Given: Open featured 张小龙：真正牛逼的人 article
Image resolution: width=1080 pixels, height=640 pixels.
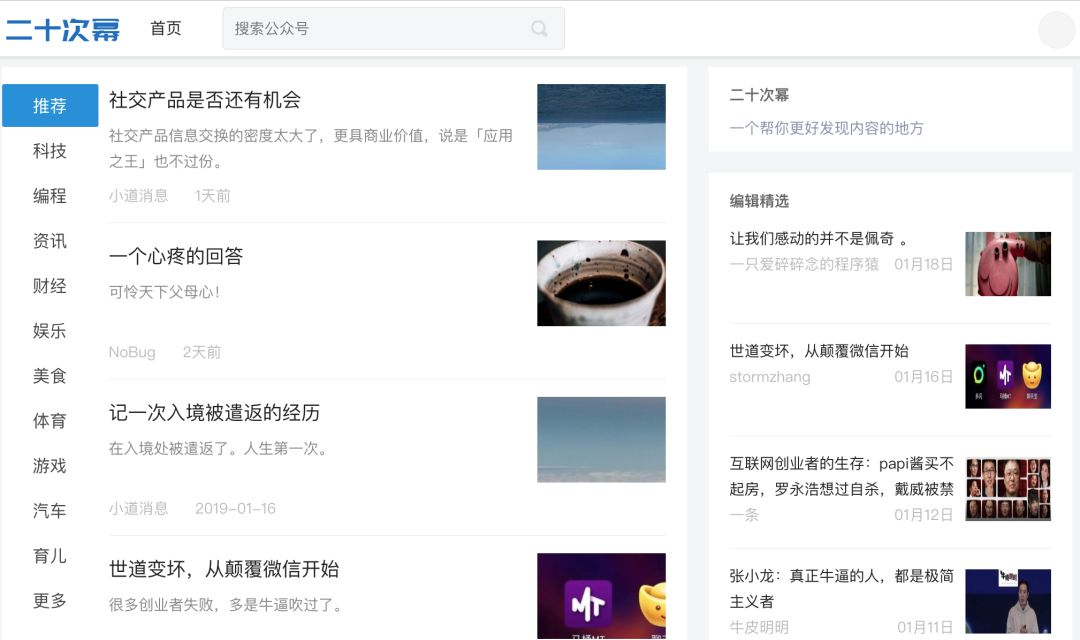Looking at the screenshot, I should click(x=842, y=589).
